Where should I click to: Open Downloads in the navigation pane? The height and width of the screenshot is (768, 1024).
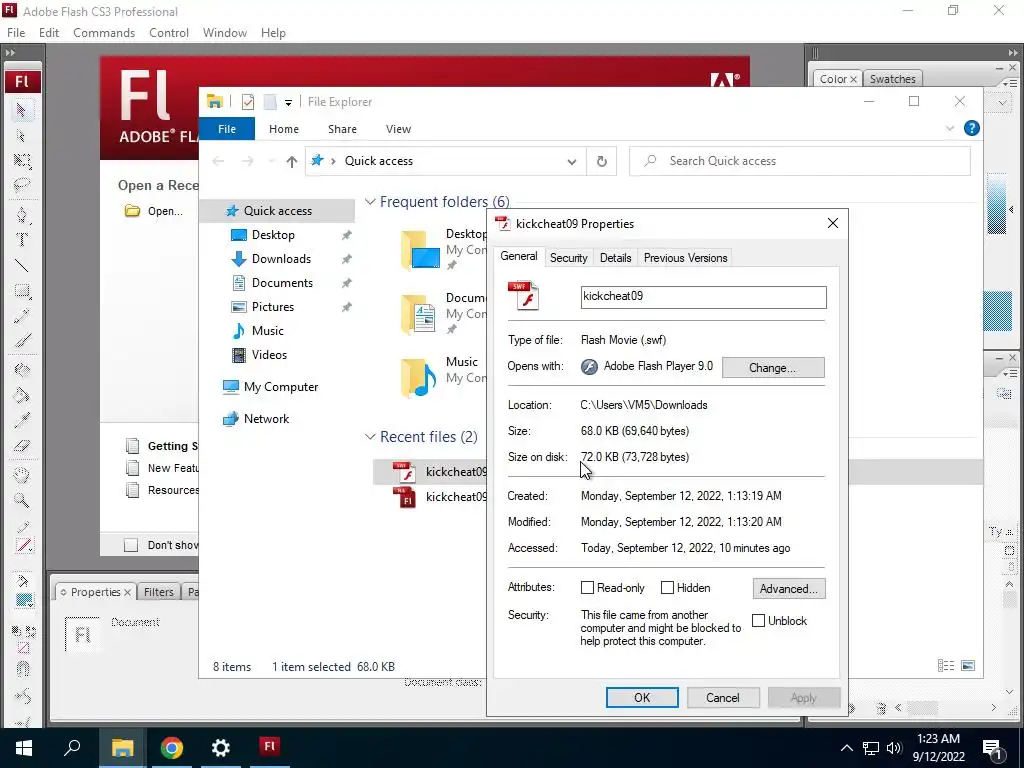[x=281, y=259]
